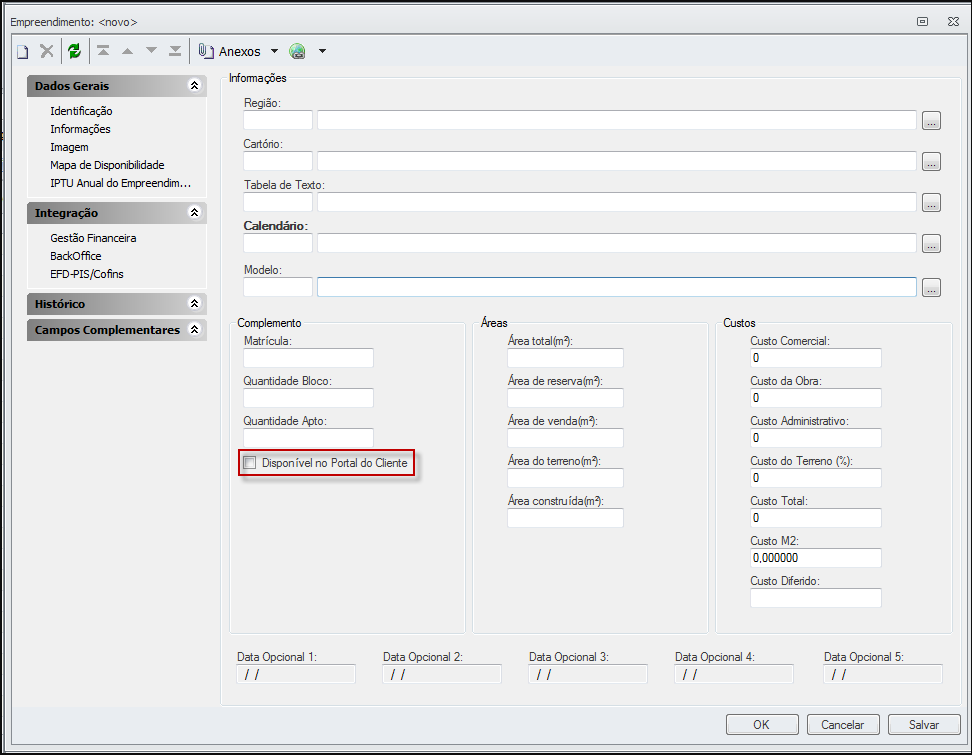Click the Custo Administrativo field

[x=815, y=438]
